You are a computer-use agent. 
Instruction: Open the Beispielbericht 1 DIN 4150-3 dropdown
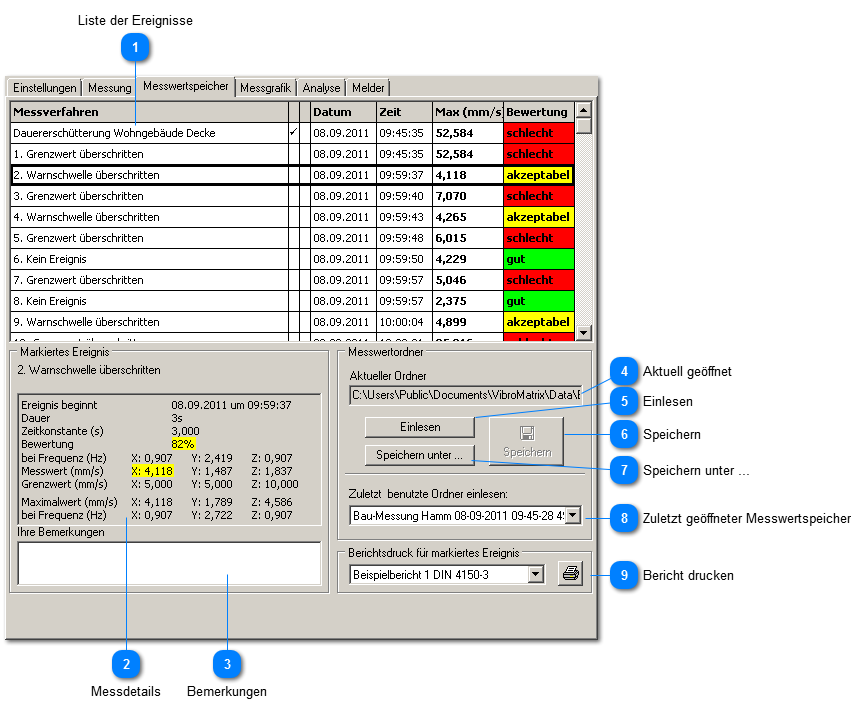(536, 575)
